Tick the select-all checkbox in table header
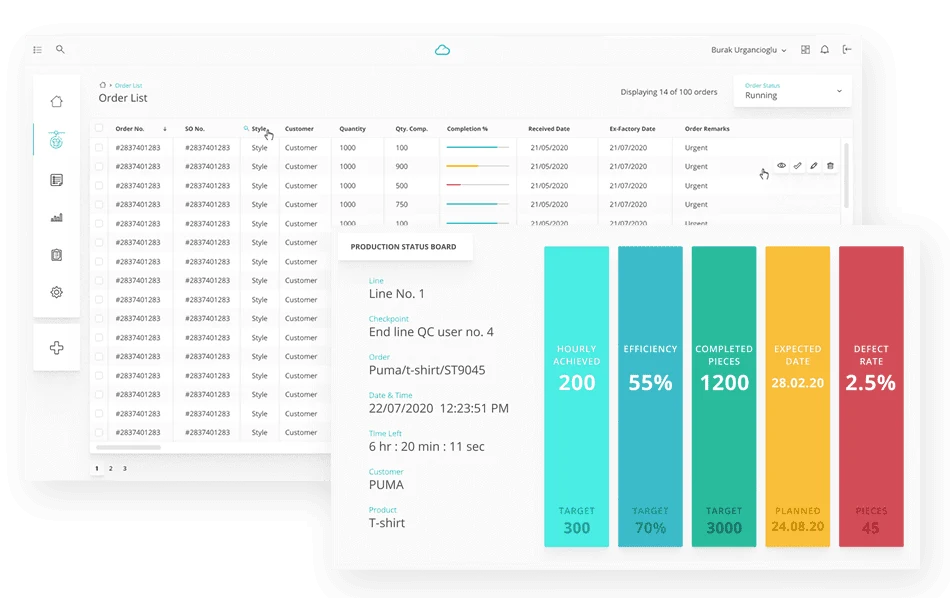Screen dimensions: 950x598 (x=99, y=128)
